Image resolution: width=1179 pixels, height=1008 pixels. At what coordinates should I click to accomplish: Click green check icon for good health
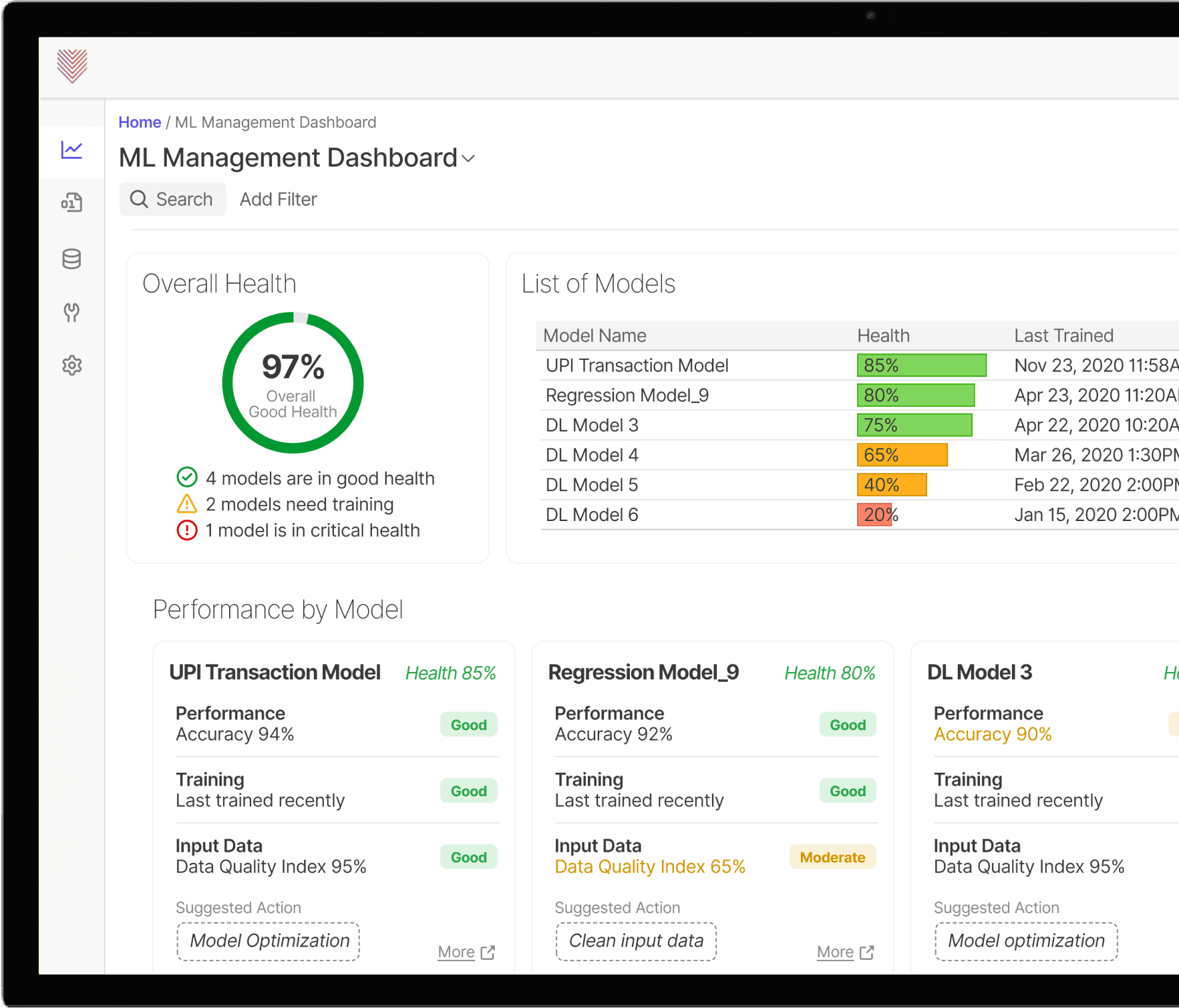[x=187, y=478]
